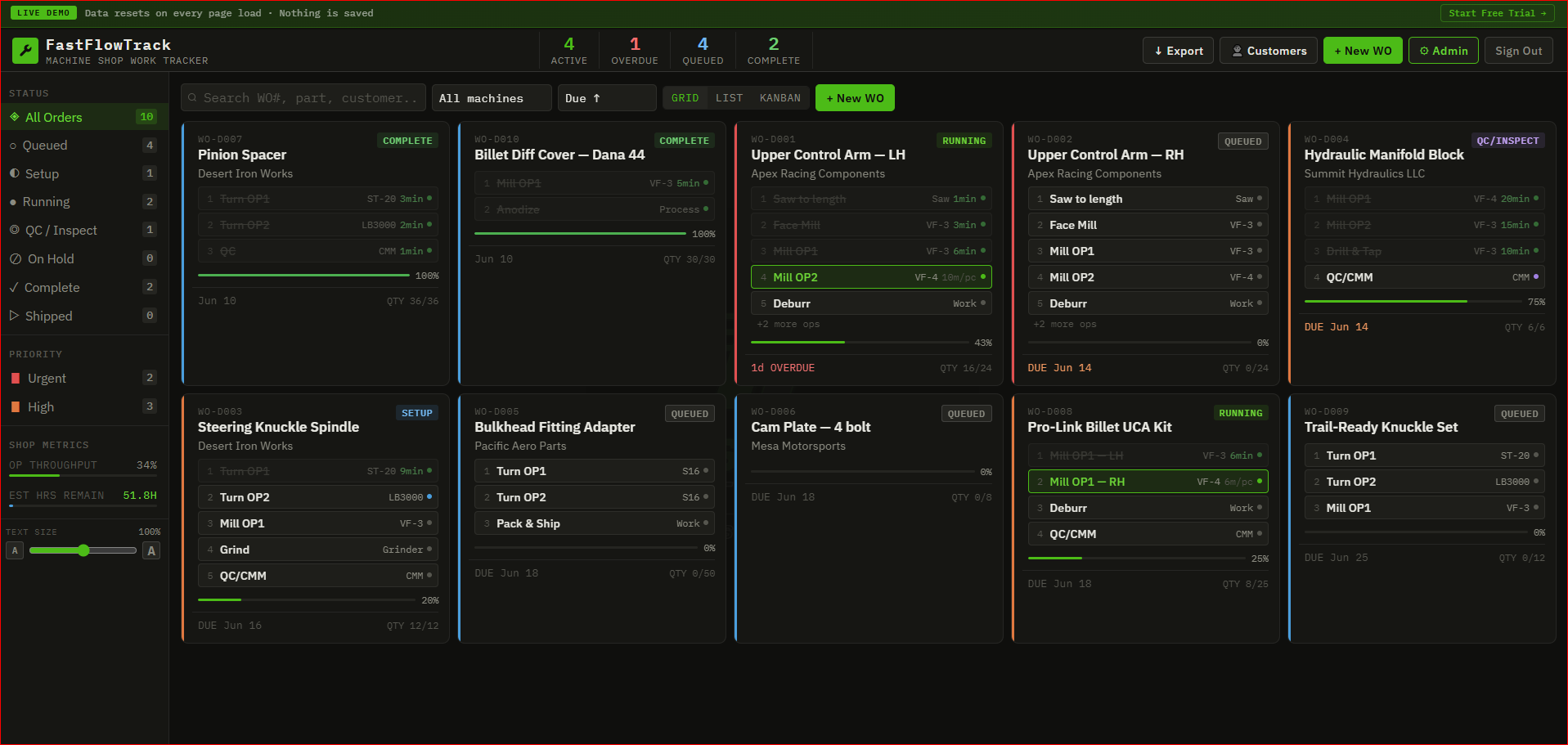Viewport: 1568px width, 745px height.
Task: Switch to GRID view
Action: click(685, 98)
